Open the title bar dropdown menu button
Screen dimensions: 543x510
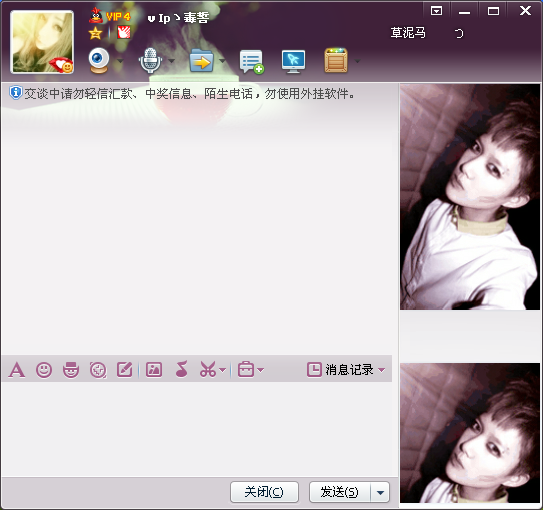coord(436,11)
